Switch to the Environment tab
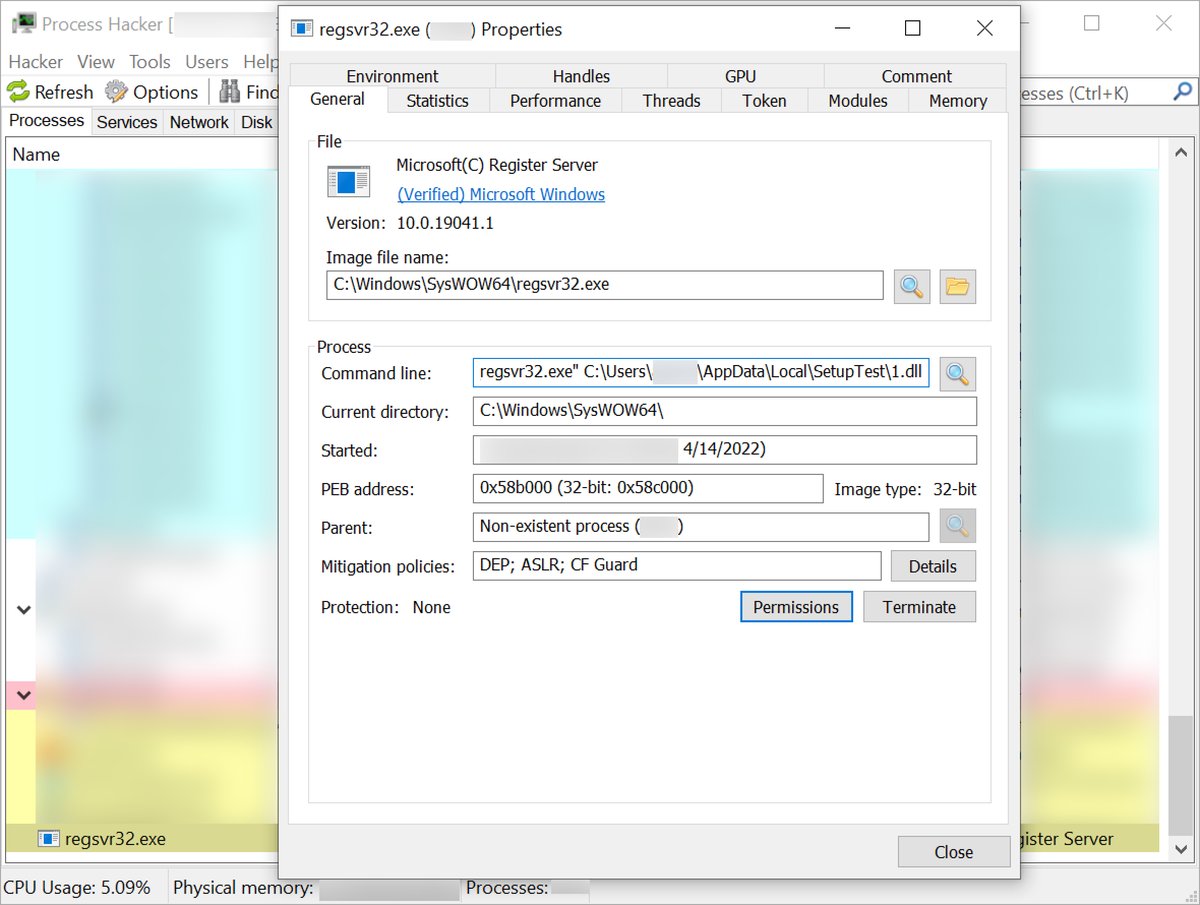 pyautogui.click(x=392, y=76)
